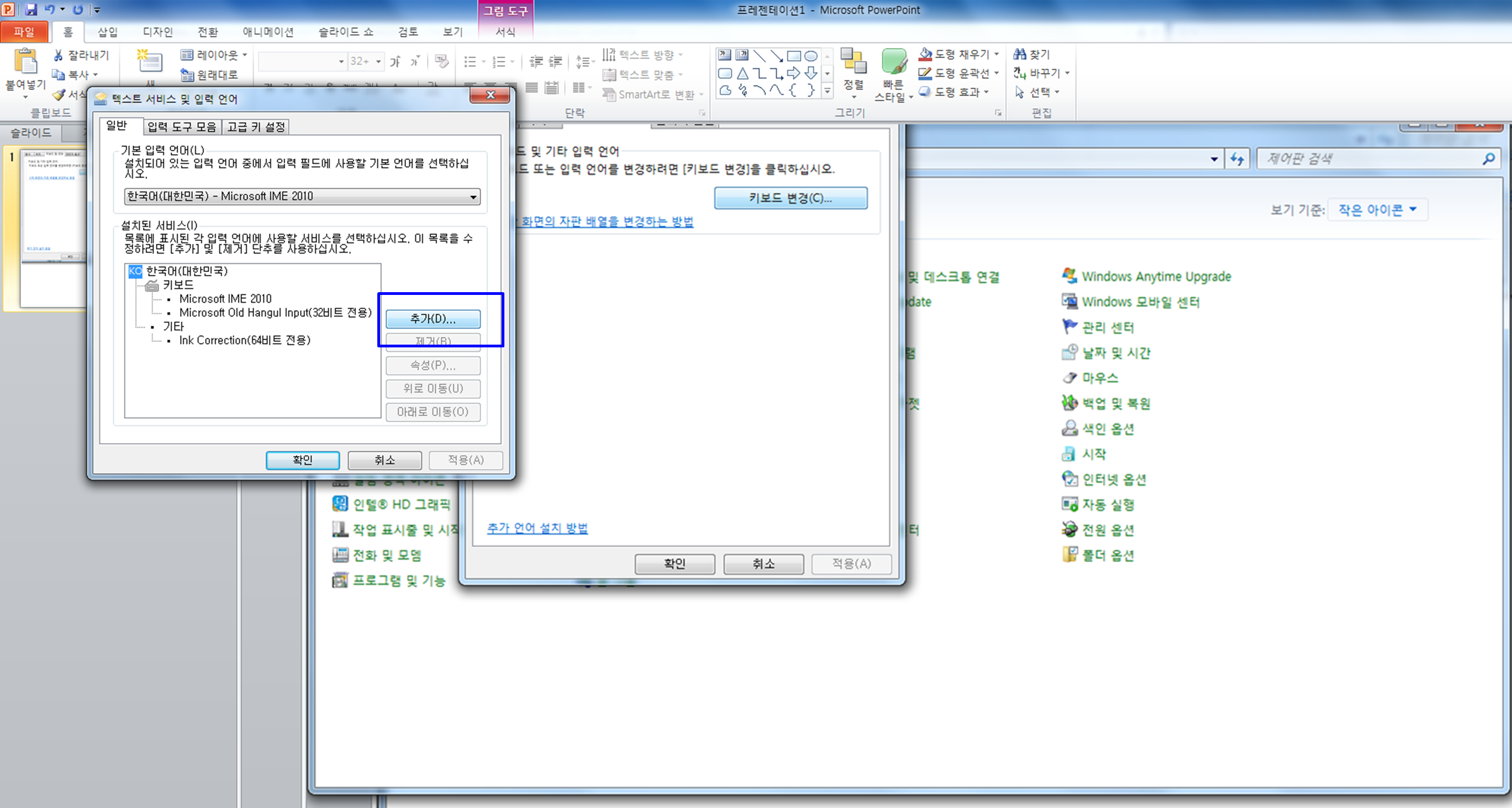The height and width of the screenshot is (808, 1512).
Task: Select the triangle shape in shapes gallery
Action: click(742, 73)
